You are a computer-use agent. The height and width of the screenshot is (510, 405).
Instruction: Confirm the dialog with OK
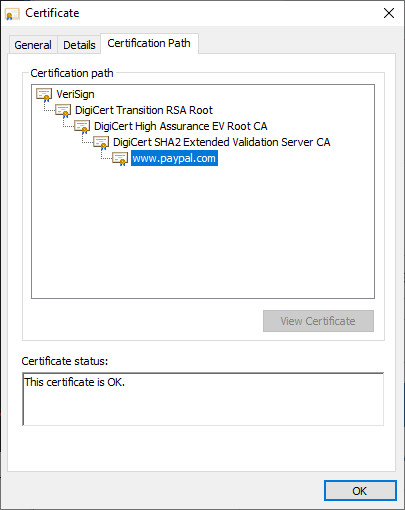tap(360, 491)
